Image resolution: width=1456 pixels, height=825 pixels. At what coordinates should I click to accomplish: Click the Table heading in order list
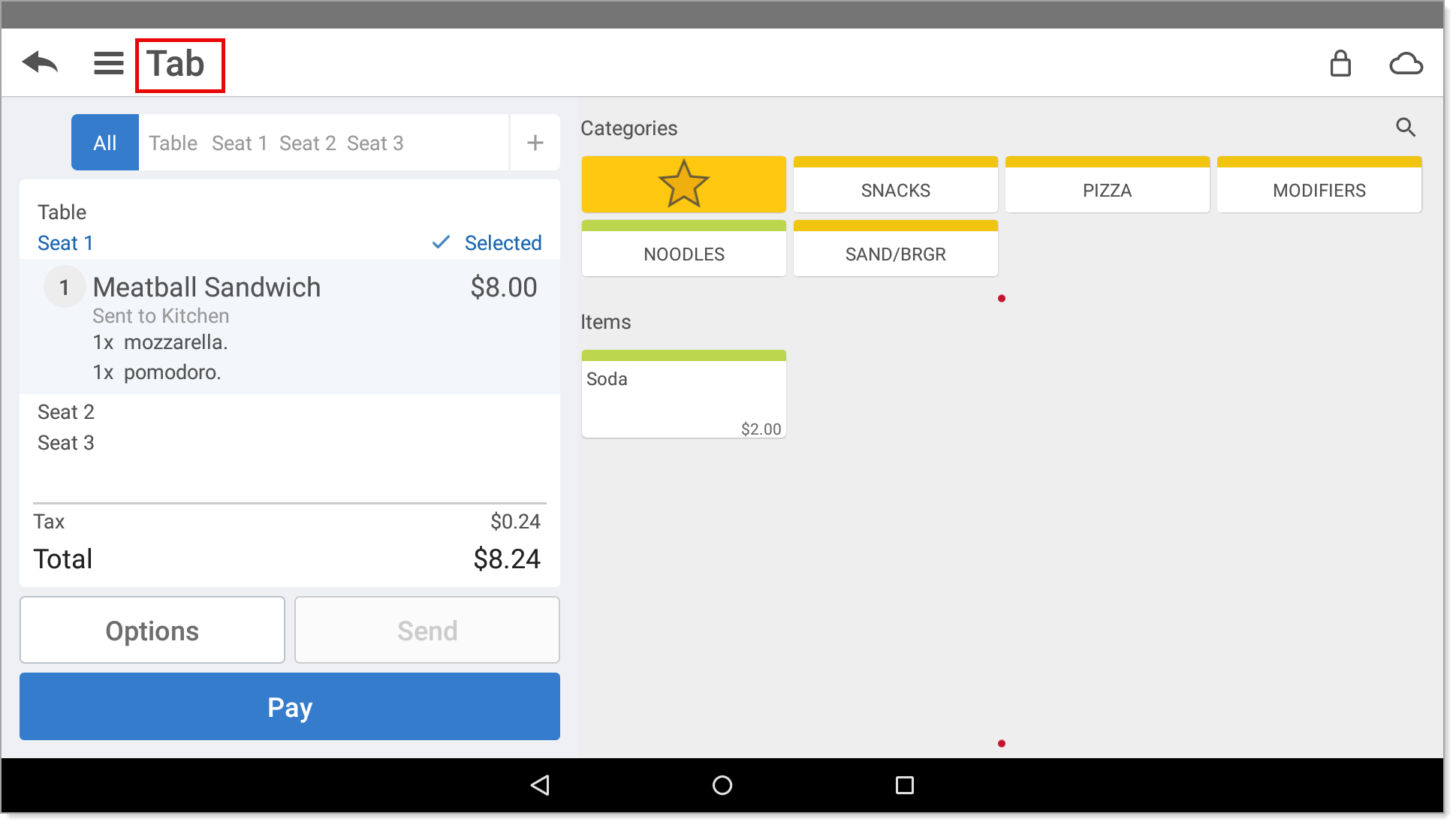(x=62, y=212)
